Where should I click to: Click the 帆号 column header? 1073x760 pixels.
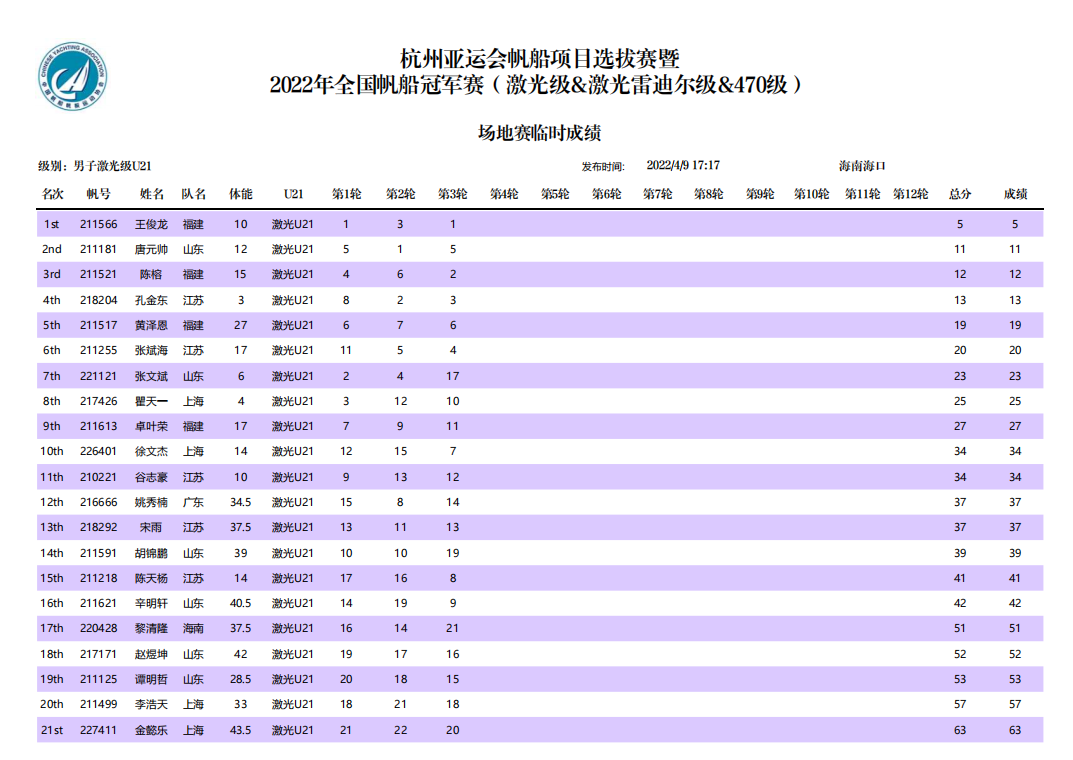(98, 194)
